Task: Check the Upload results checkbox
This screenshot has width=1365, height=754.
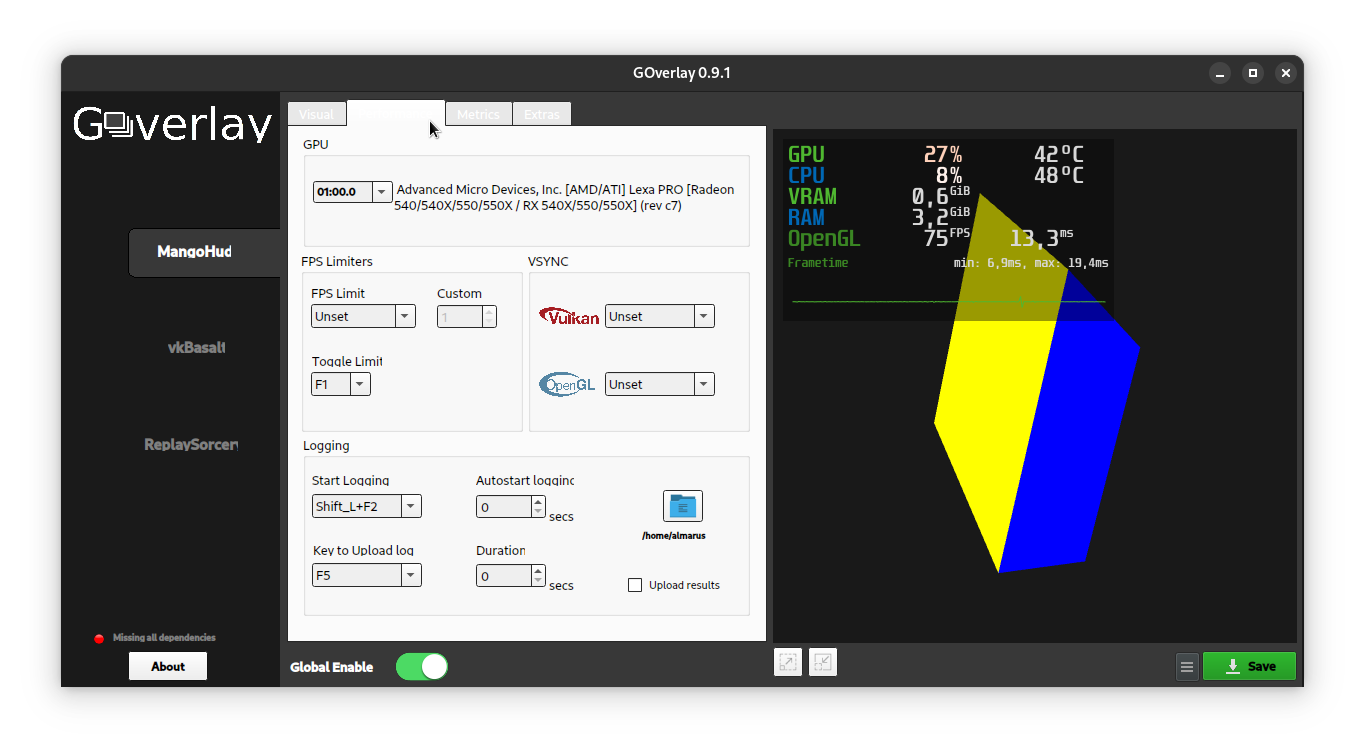Action: point(635,585)
